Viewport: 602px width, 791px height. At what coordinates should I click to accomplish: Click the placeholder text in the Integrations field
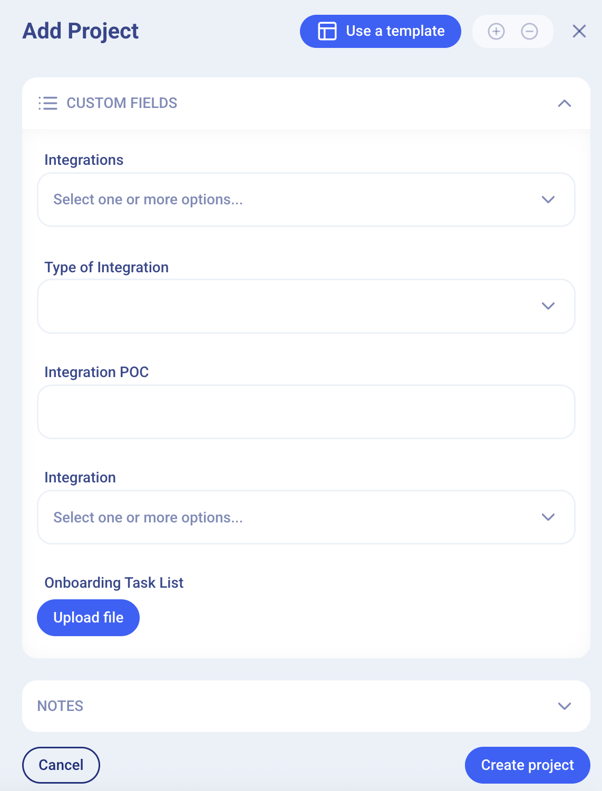click(148, 200)
